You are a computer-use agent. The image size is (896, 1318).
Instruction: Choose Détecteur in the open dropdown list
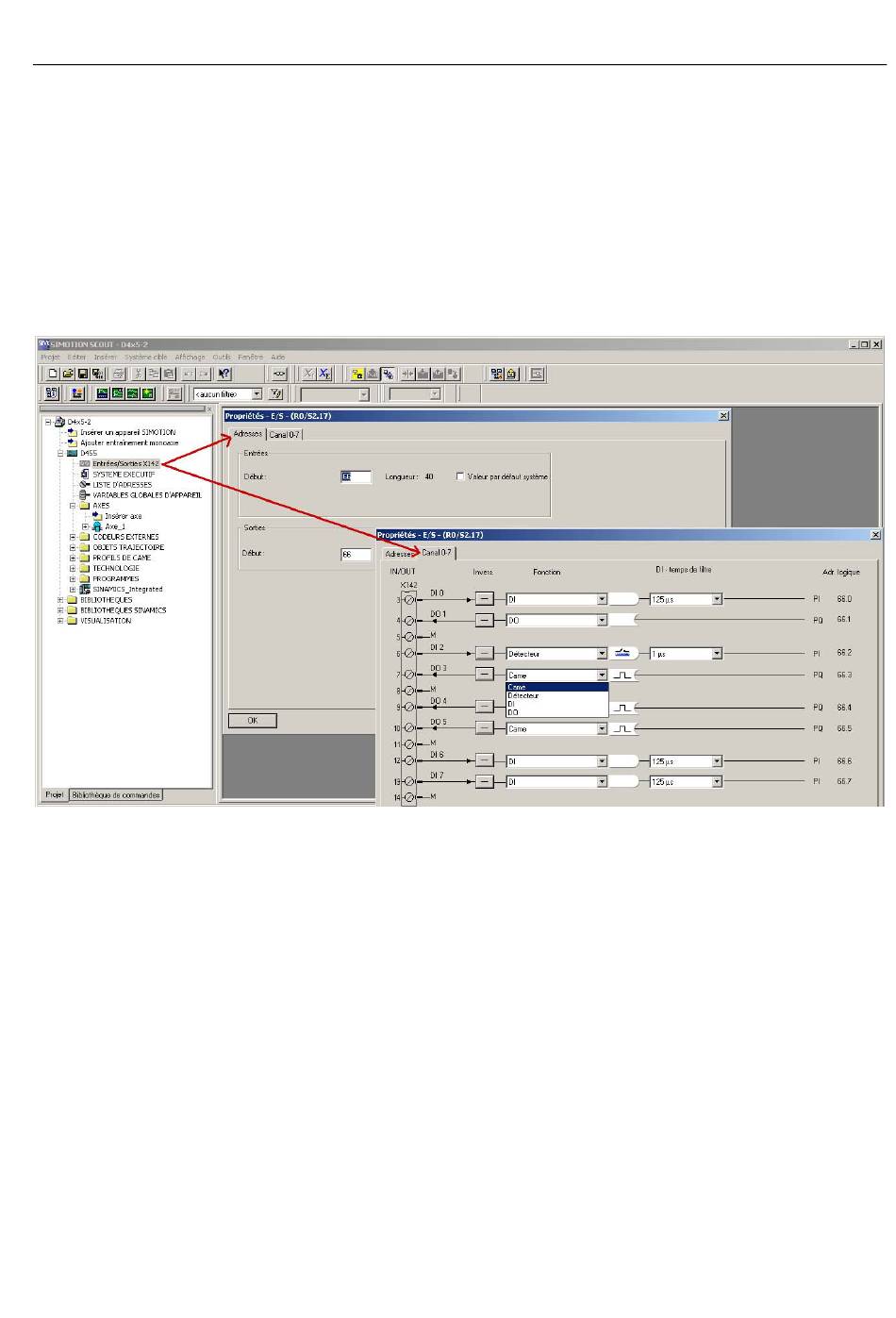click(556, 695)
